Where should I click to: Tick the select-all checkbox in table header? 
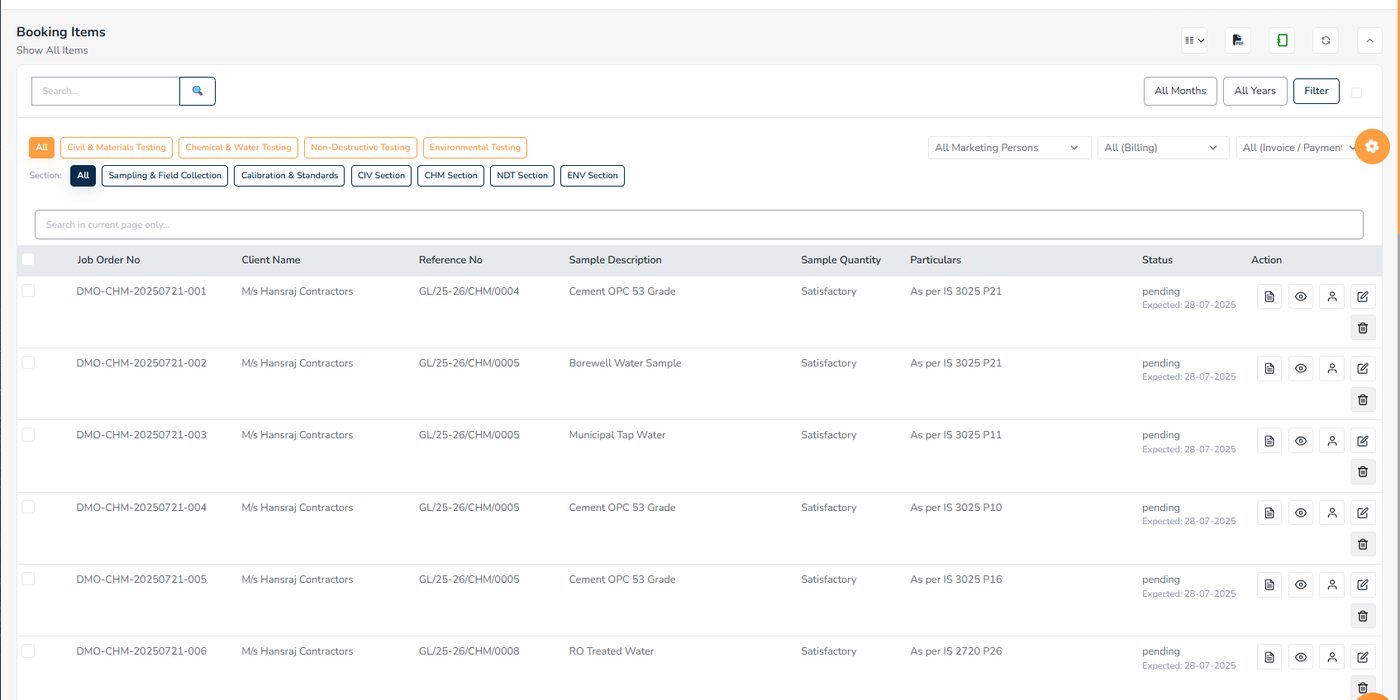tap(28, 260)
